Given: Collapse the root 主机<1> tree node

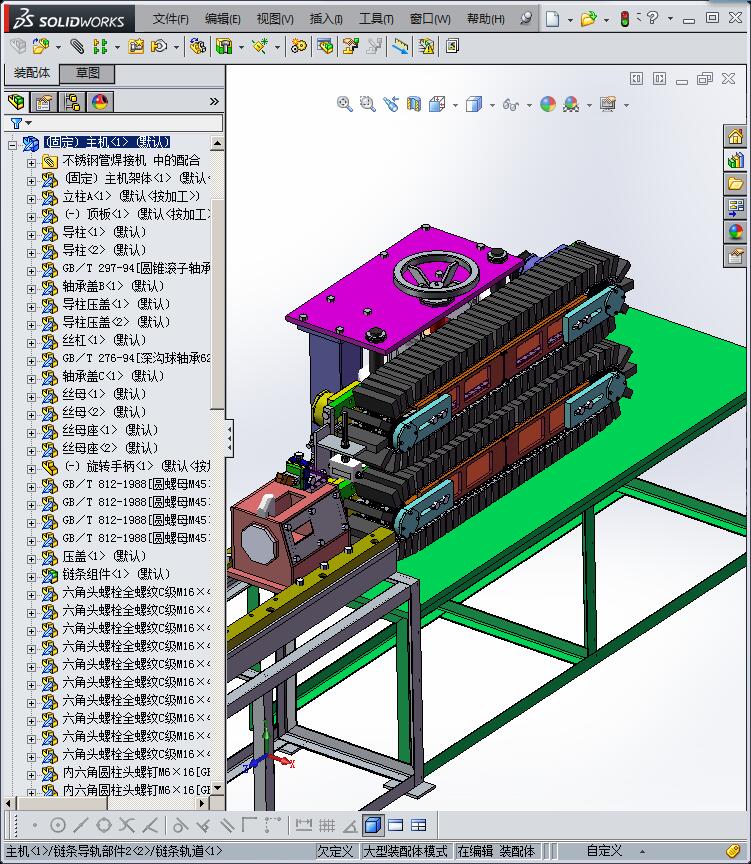Looking at the screenshot, I should point(12,145).
